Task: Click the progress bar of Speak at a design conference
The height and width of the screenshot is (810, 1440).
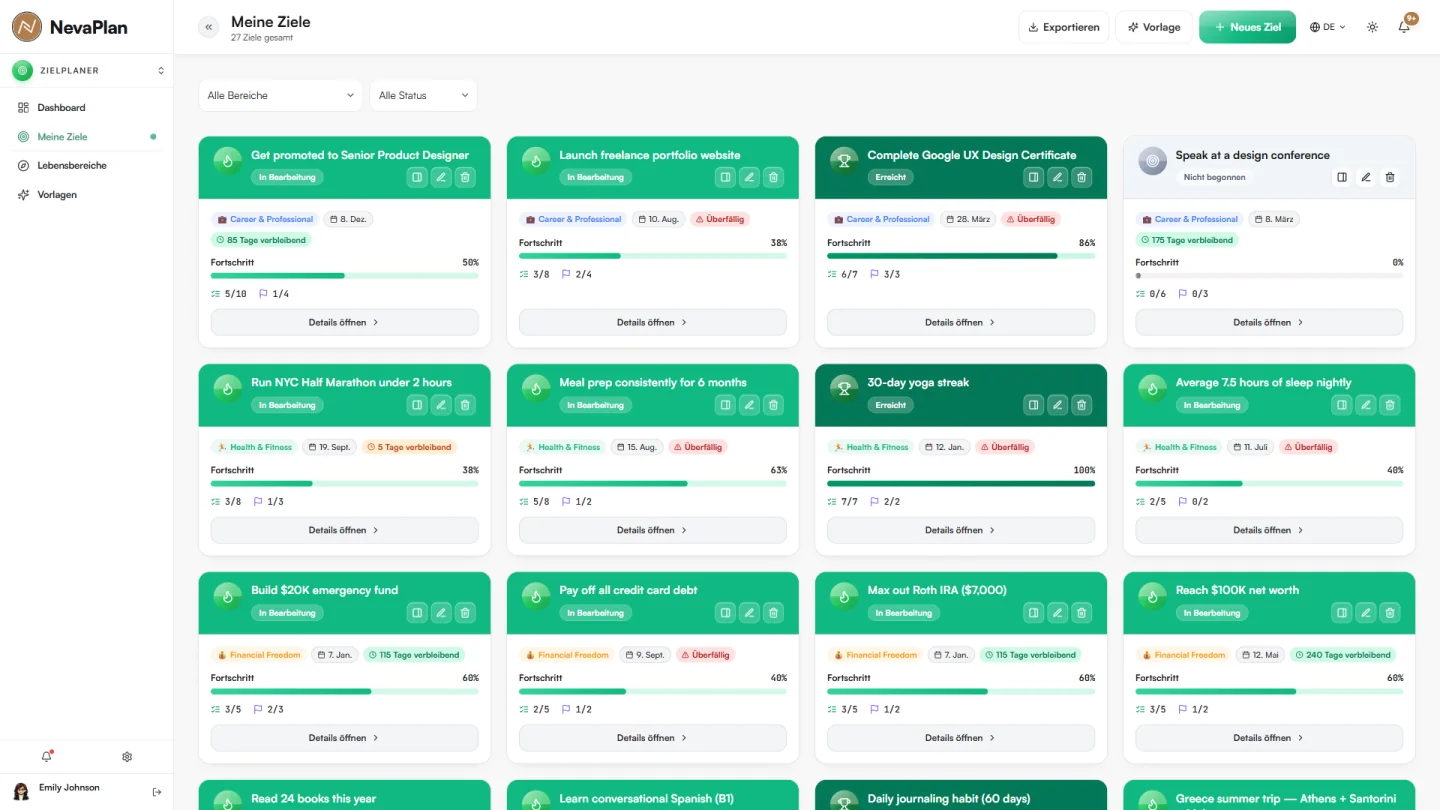Action: pyautogui.click(x=1269, y=275)
